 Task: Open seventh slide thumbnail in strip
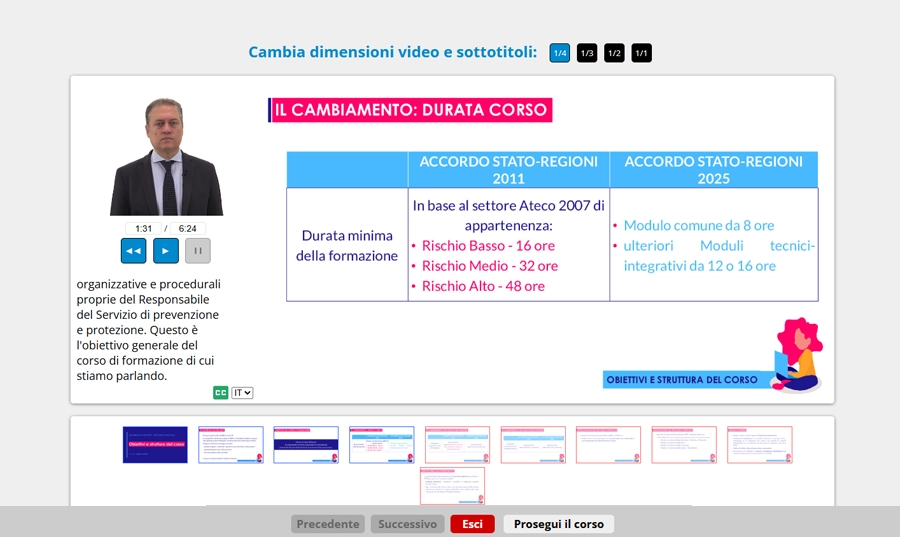(x=608, y=445)
